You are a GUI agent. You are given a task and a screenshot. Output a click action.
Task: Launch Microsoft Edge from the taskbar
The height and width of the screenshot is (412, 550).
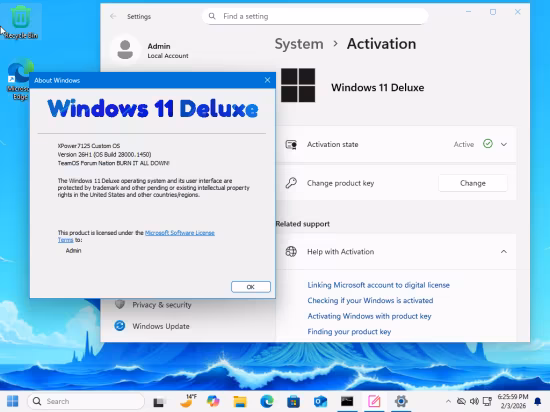click(267, 401)
